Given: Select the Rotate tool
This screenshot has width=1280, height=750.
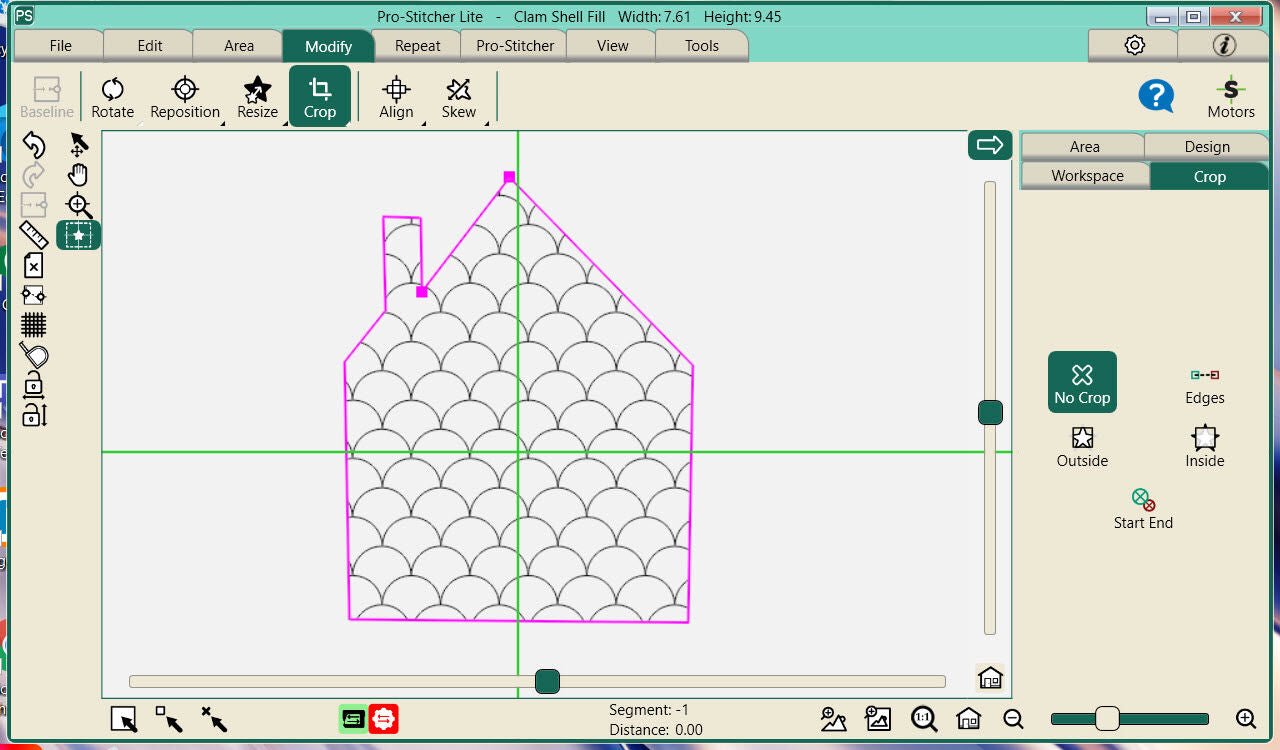Looking at the screenshot, I should 112,97.
